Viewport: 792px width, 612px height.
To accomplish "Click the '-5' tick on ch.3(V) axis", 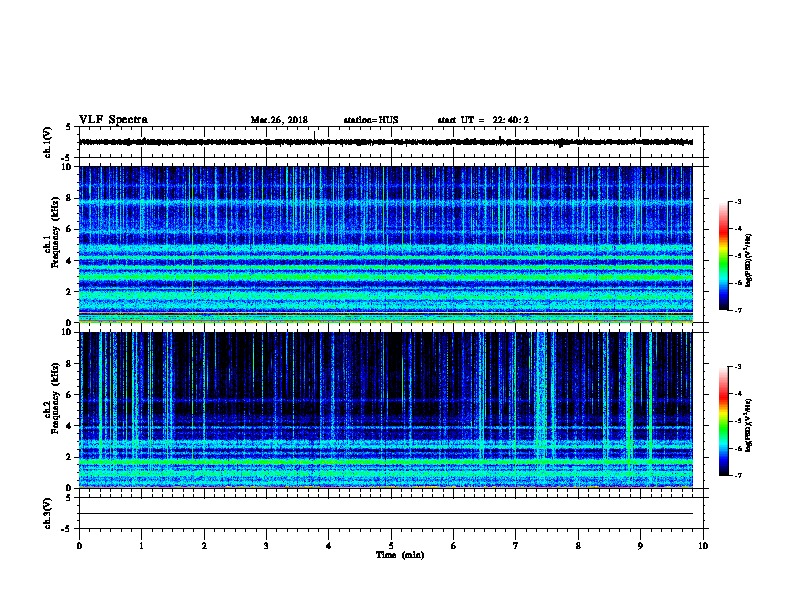I will (x=67, y=529).
